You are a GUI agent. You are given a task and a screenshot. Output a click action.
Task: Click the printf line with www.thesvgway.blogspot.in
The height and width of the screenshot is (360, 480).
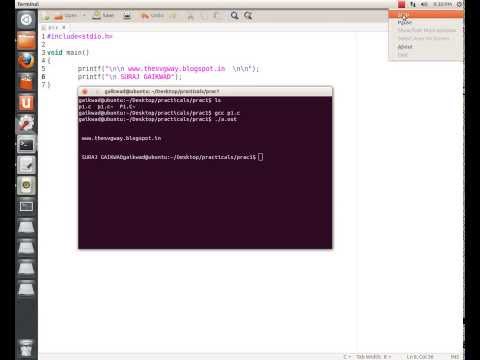coord(168,68)
